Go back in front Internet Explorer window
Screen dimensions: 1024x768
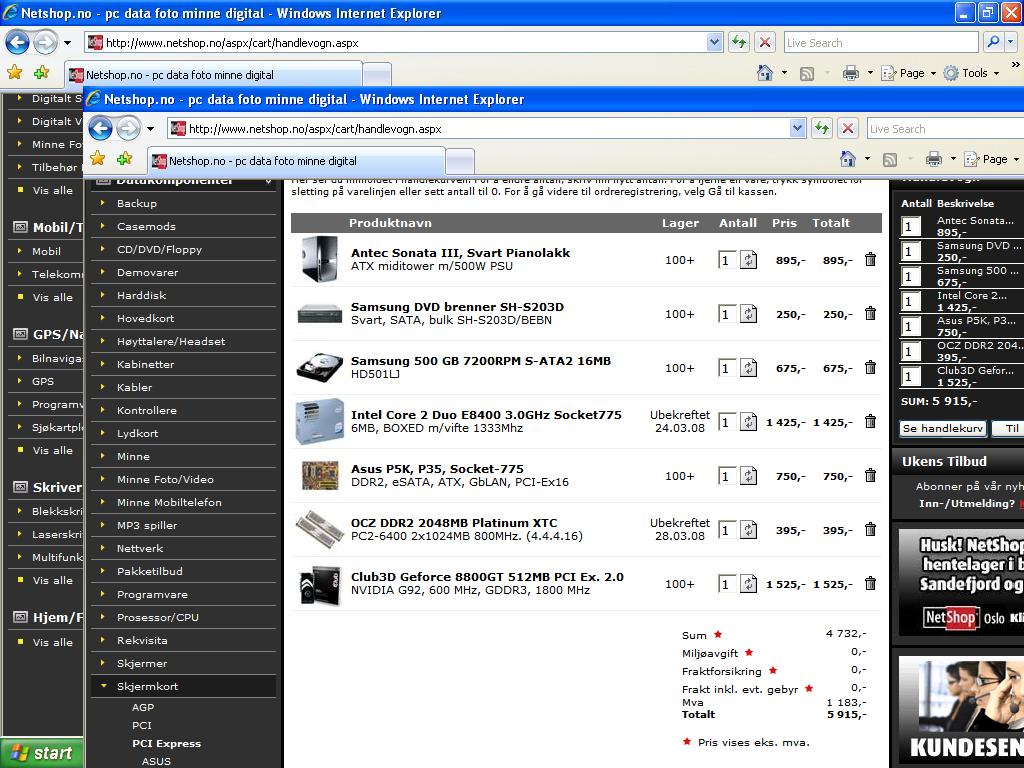click(101, 129)
